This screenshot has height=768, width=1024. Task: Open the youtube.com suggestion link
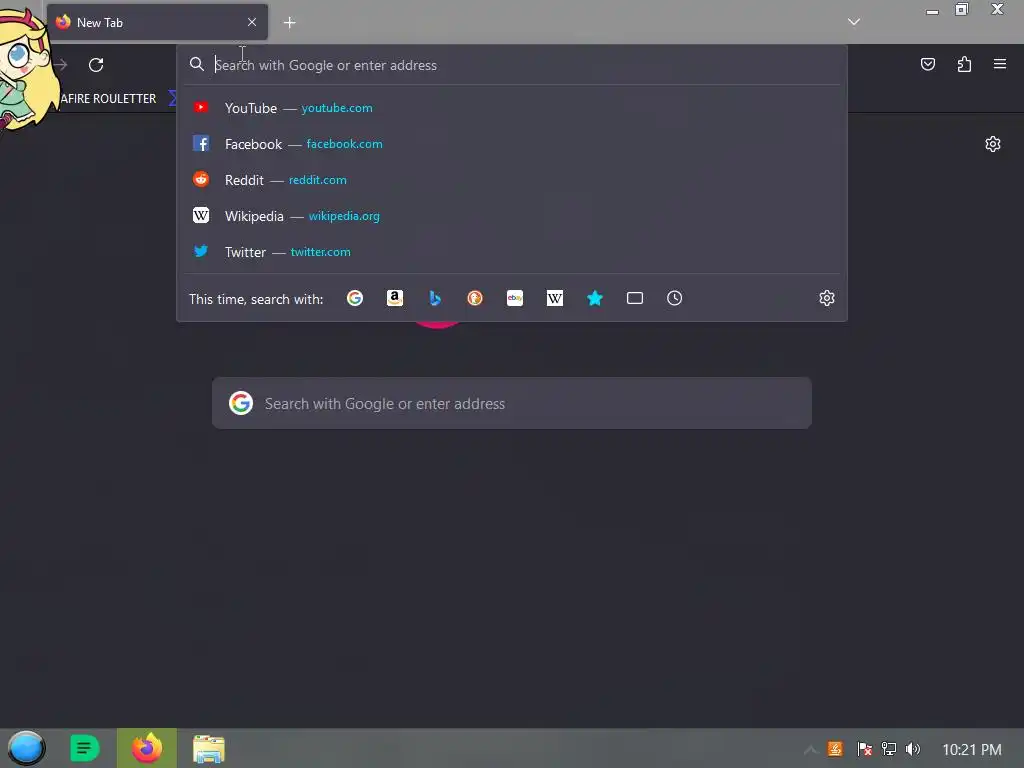pyautogui.click(x=337, y=108)
